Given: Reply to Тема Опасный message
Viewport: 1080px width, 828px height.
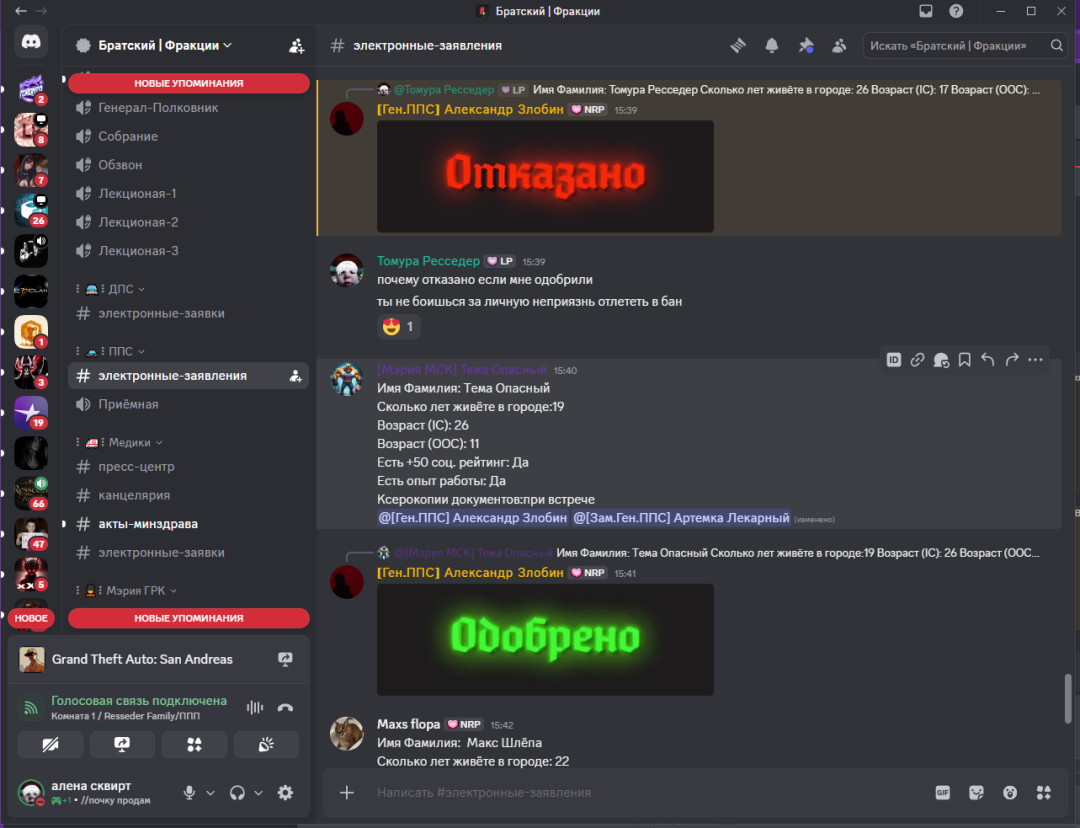Looking at the screenshot, I should (988, 360).
